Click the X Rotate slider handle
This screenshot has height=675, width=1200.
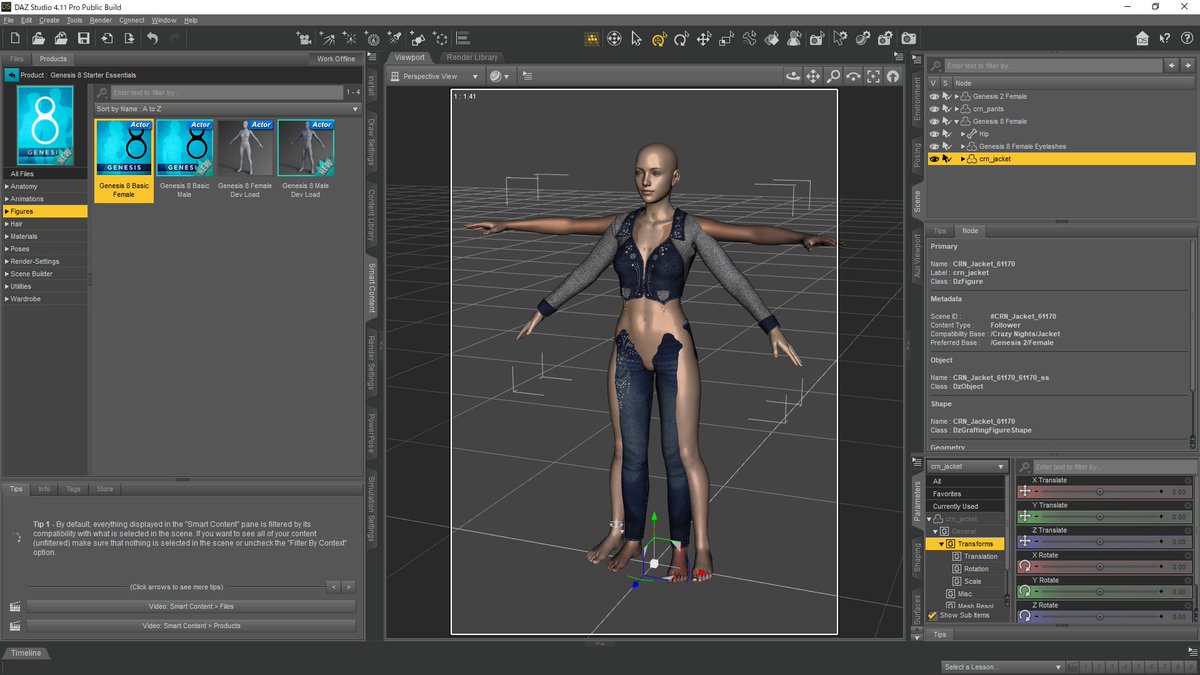click(1100, 566)
